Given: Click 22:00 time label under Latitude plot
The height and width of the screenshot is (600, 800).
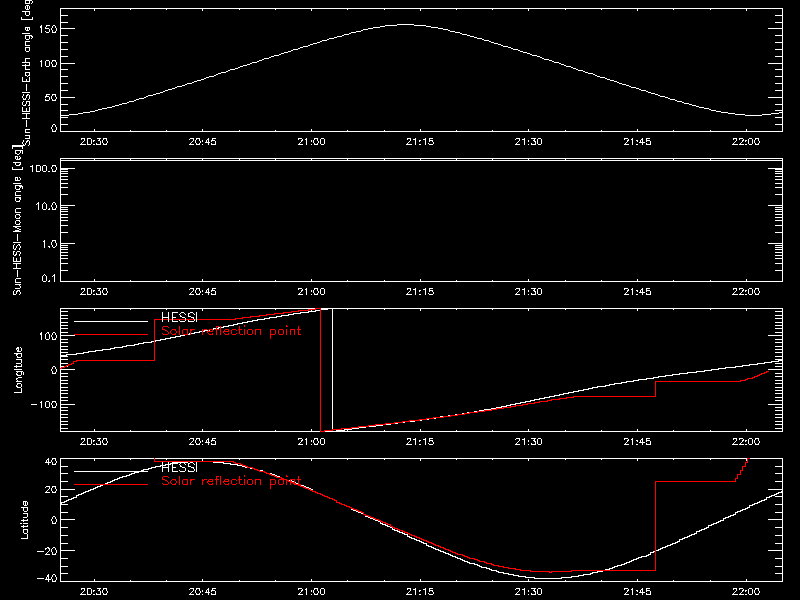Looking at the screenshot, I should pos(746,592).
